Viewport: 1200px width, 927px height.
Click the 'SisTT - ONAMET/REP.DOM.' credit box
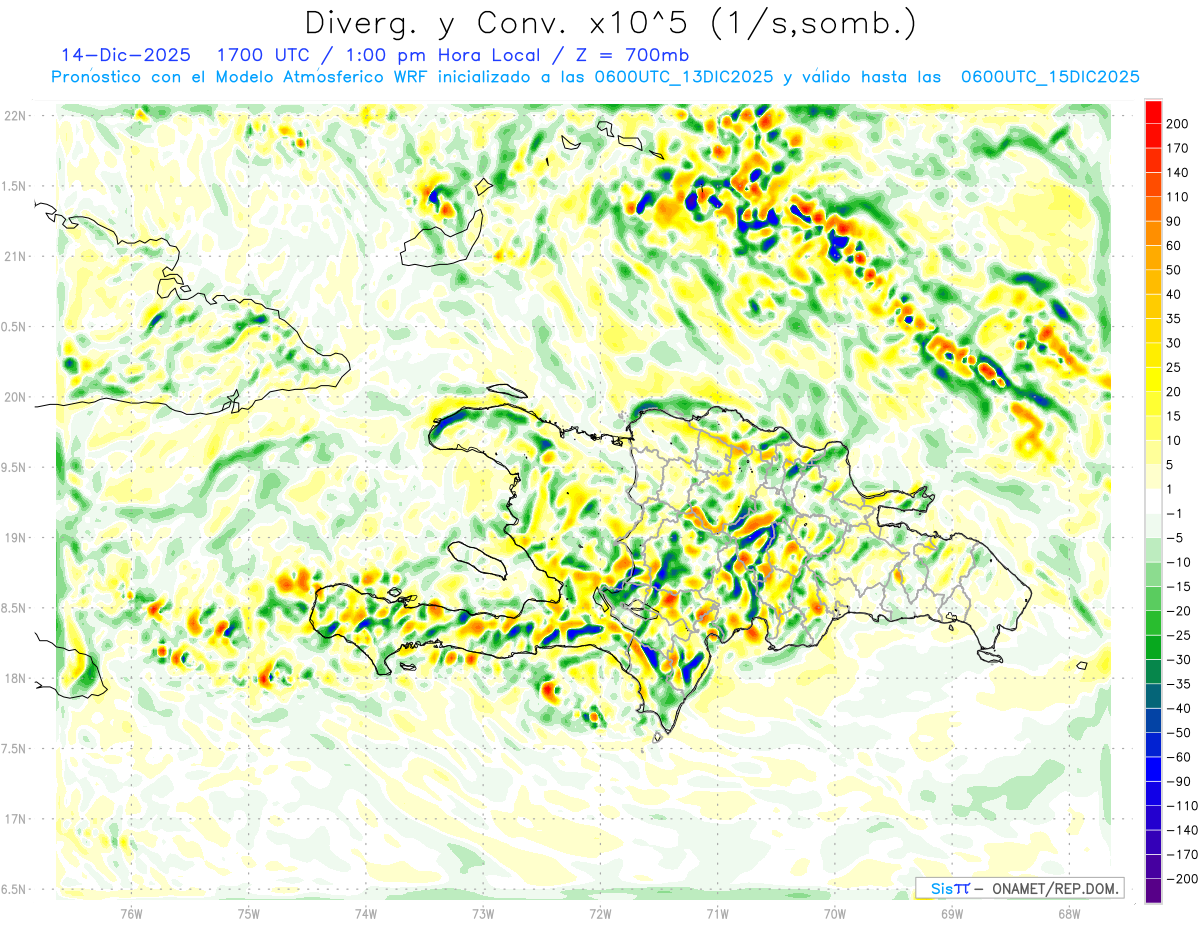1020,888
